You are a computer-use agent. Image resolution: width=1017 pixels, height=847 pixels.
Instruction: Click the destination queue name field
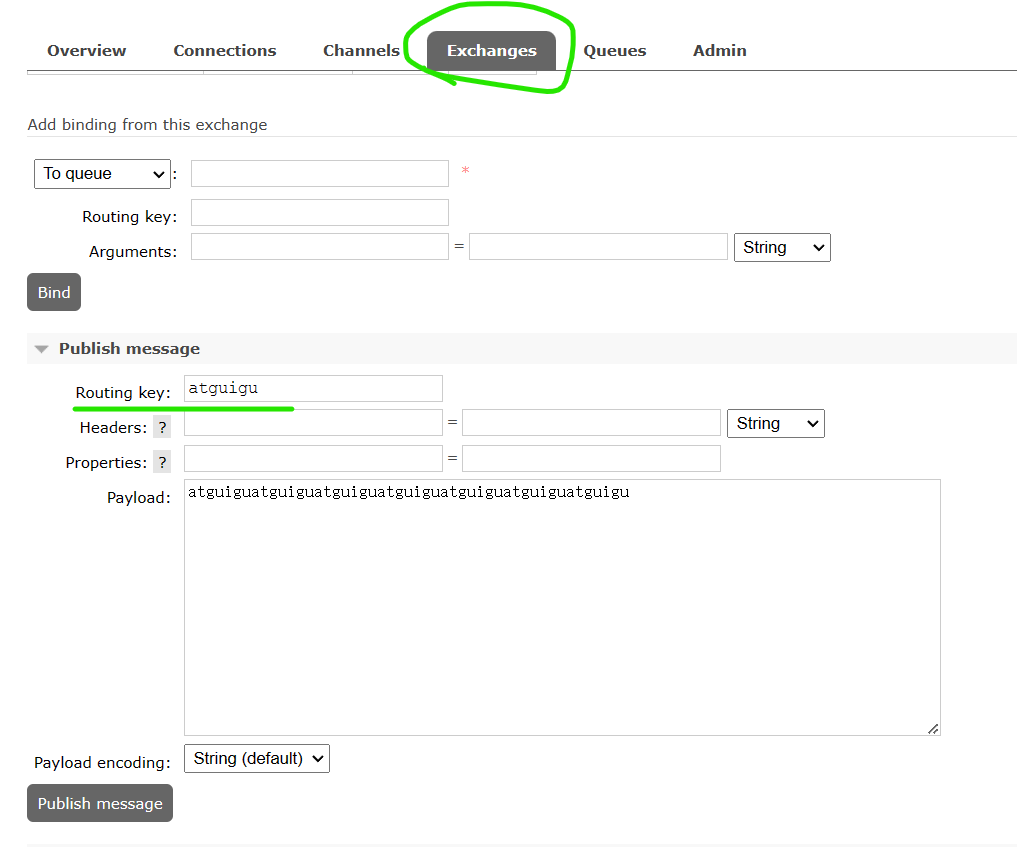pyautogui.click(x=320, y=174)
